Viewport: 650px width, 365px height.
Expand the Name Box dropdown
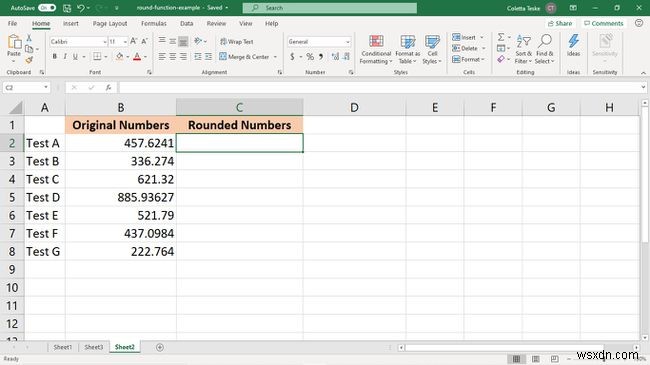click(46, 88)
